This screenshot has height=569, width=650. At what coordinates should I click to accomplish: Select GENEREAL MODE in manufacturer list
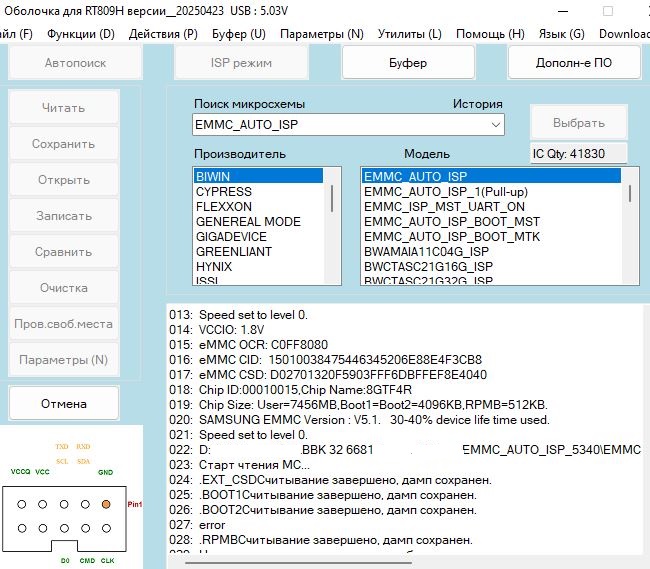[x=258, y=221]
